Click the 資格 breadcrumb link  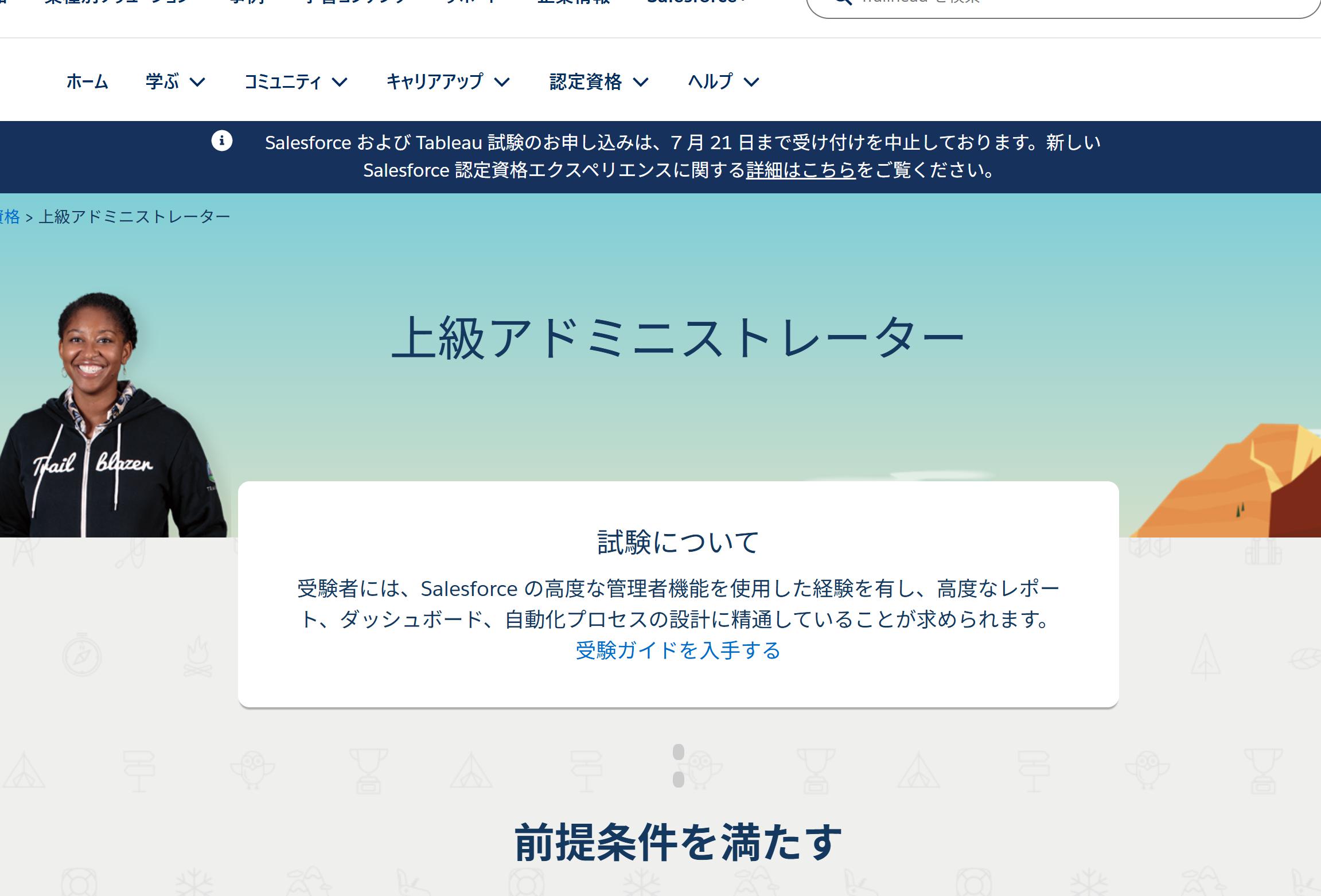tap(9, 217)
